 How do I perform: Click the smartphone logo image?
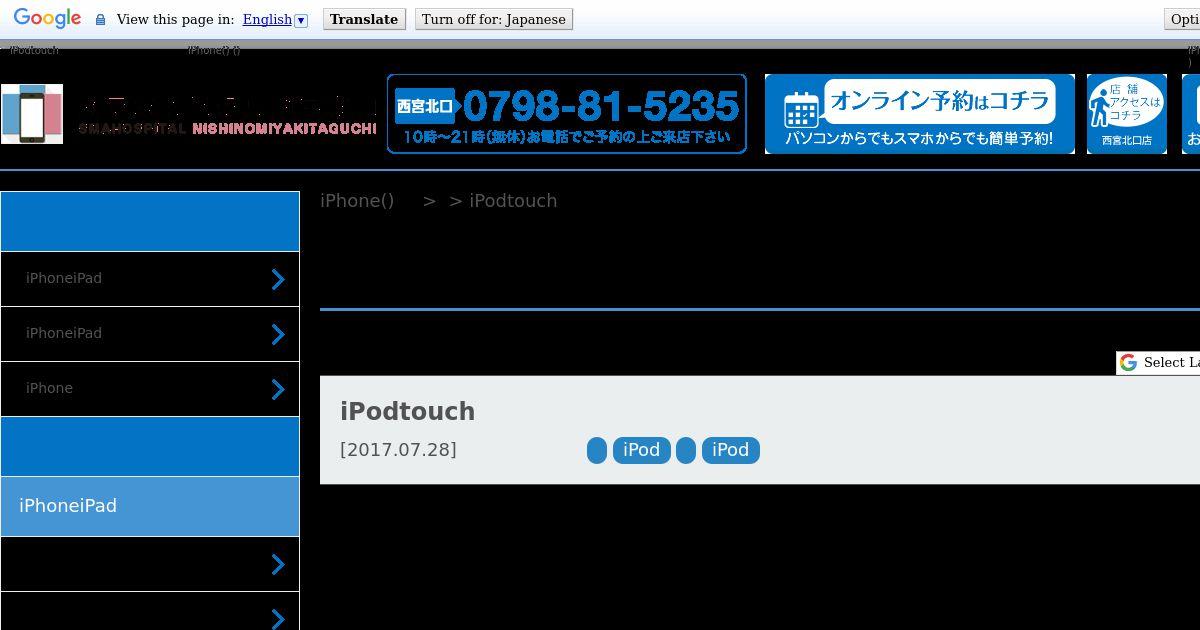coord(32,114)
